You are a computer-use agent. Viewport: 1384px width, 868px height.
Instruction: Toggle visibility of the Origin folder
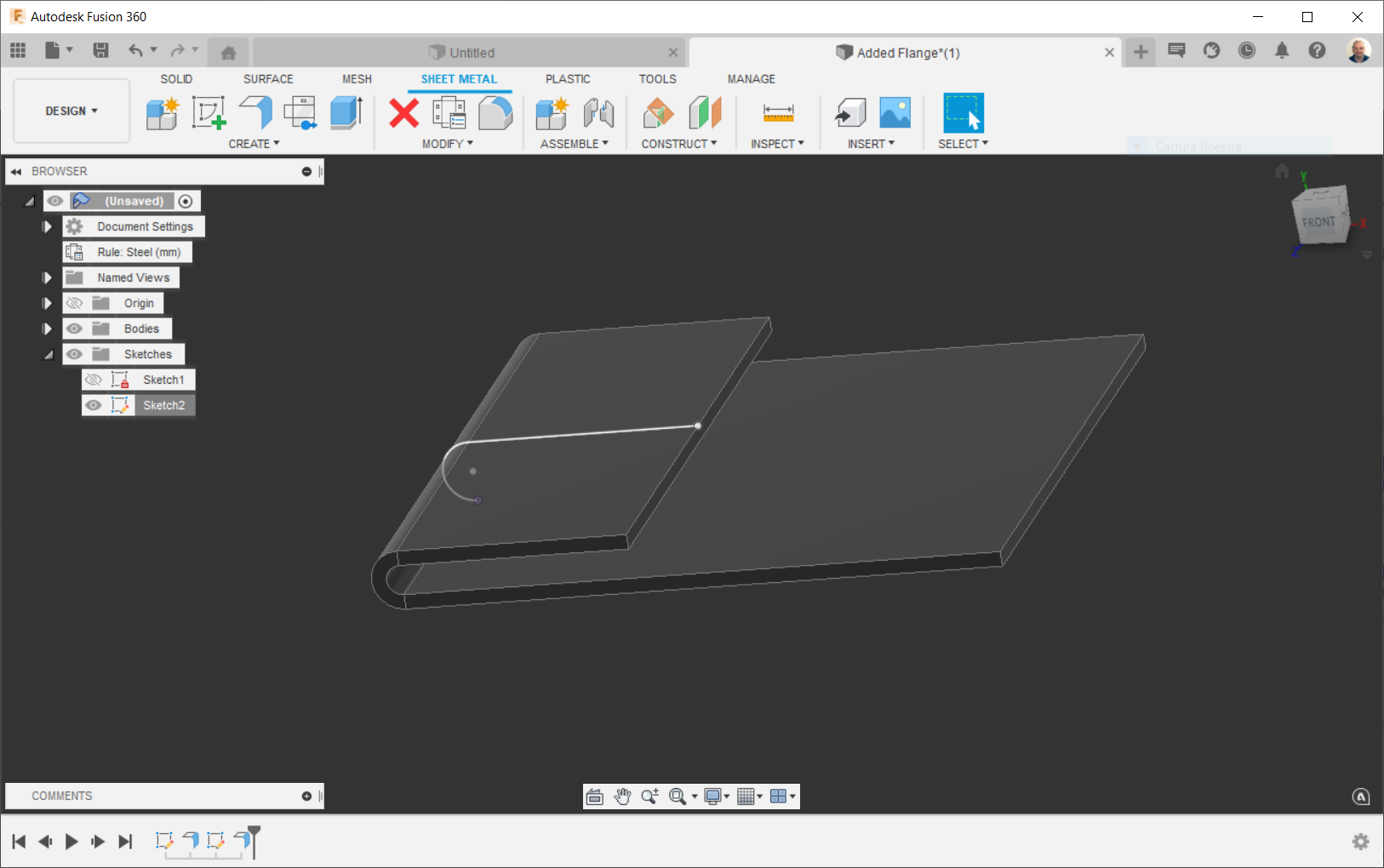pos(75,303)
